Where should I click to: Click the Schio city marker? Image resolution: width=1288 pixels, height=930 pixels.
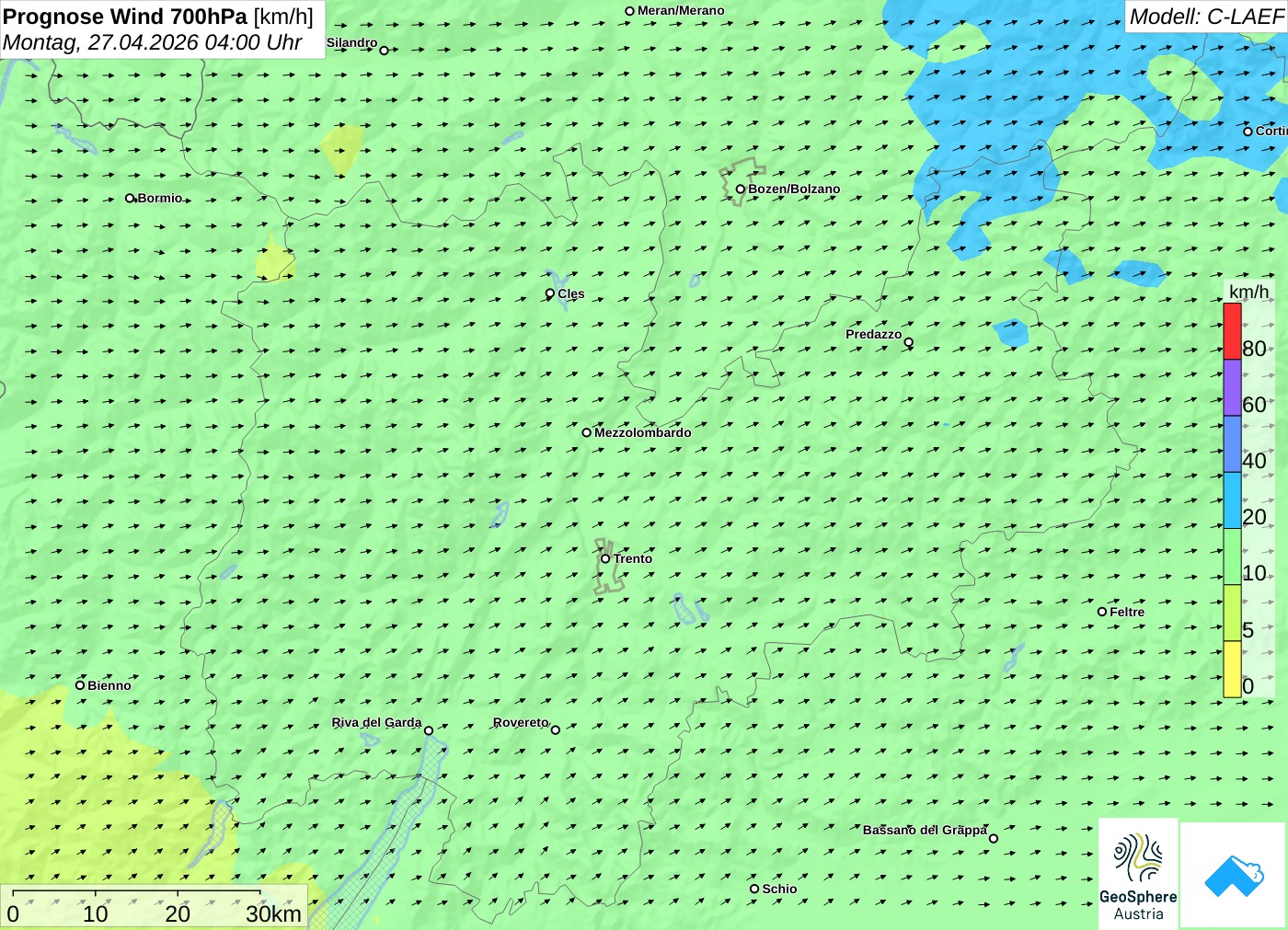[x=754, y=889]
